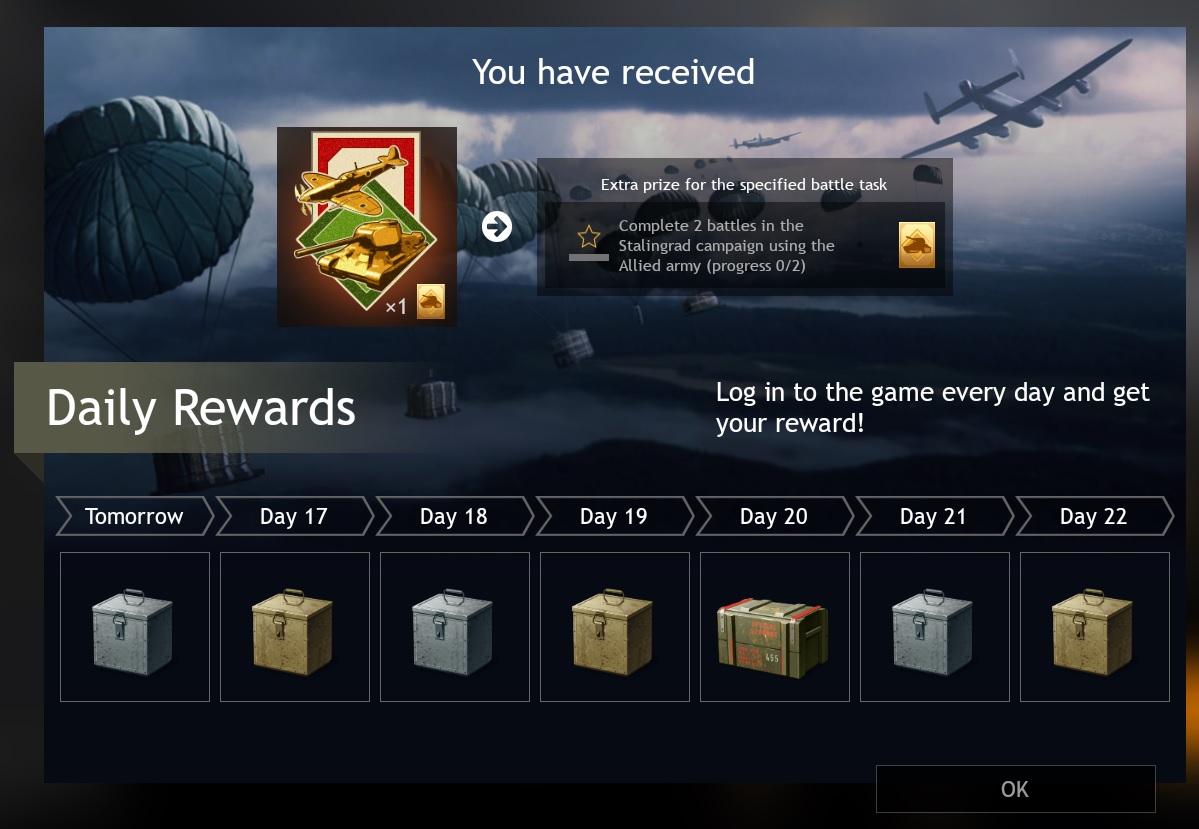1199x829 pixels.
Task: Select the Day 19 golden box
Action: (614, 627)
